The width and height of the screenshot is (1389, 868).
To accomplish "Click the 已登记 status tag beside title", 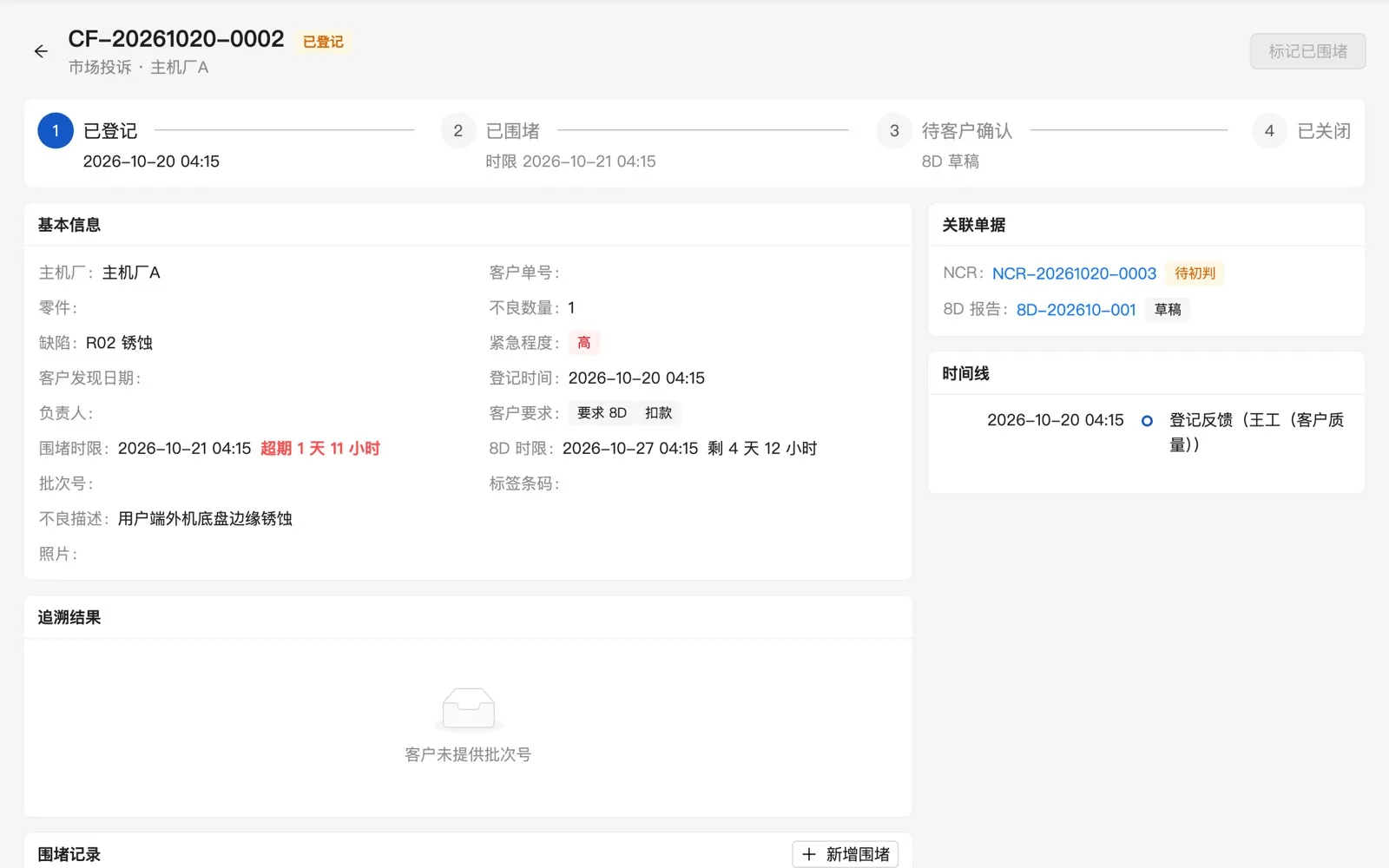I will (323, 42).
